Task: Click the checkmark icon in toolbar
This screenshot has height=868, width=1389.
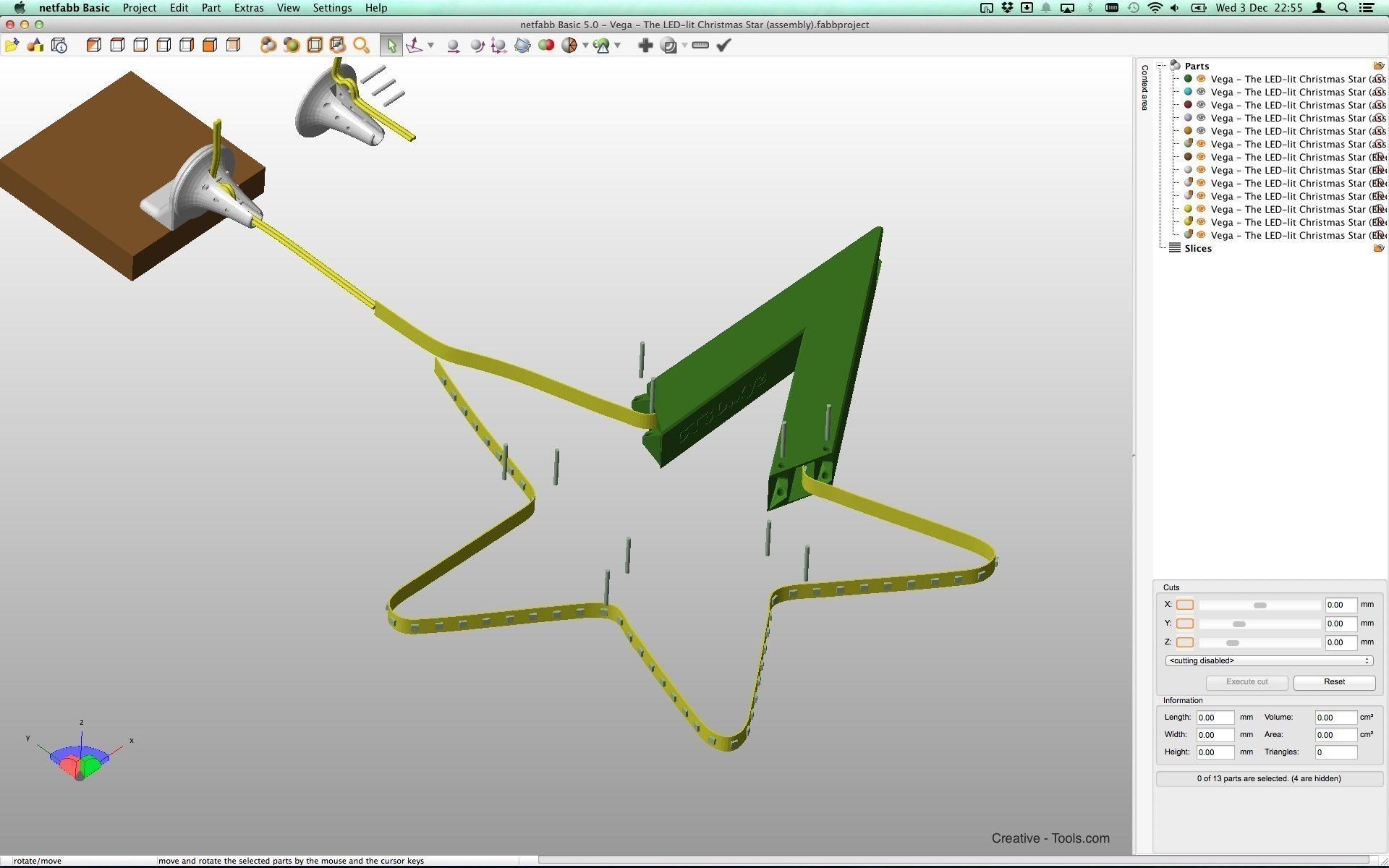Action: (x=723, y=46)
